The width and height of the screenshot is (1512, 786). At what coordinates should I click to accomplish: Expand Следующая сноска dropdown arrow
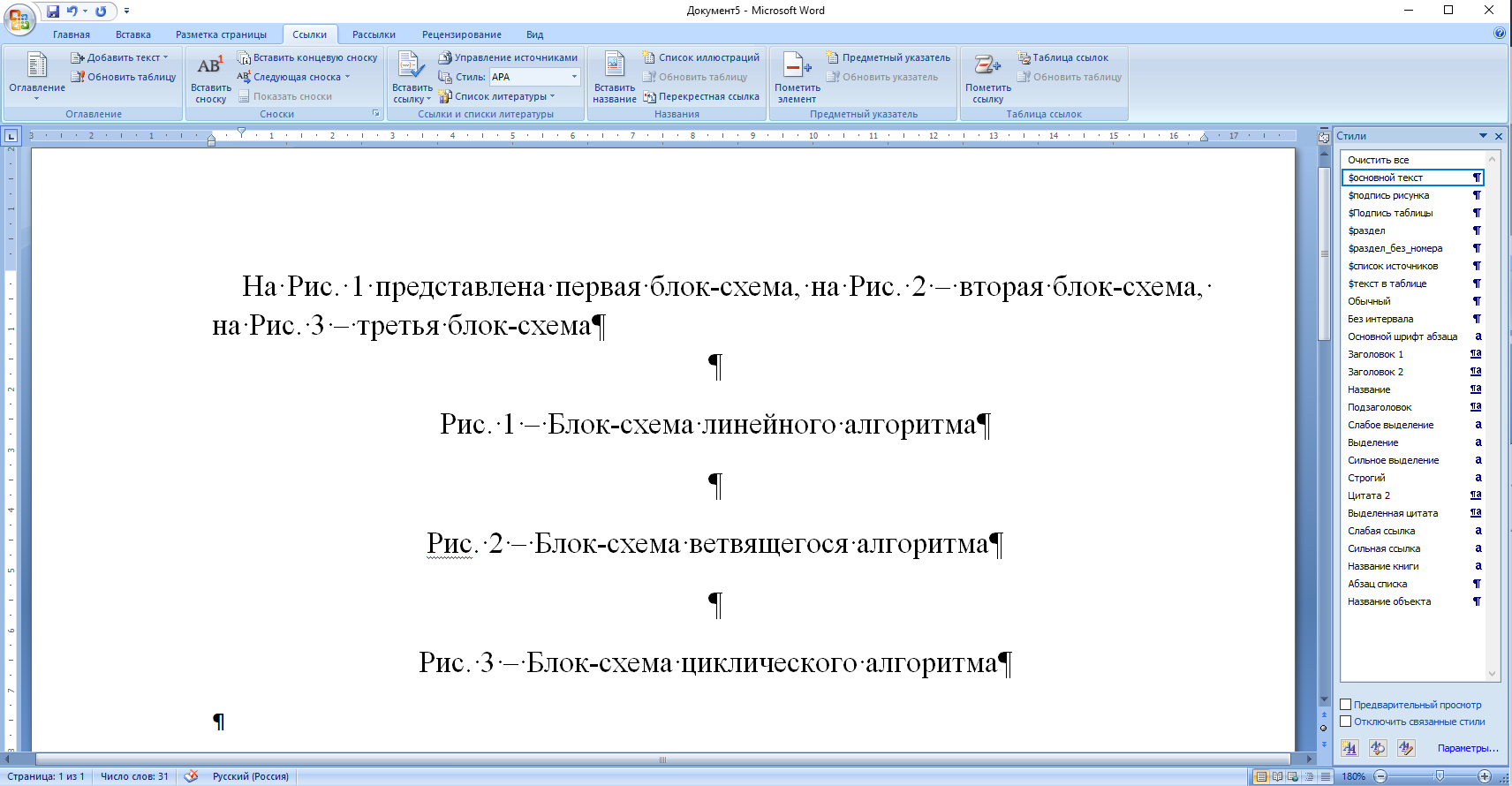pyautogui.click(x=348, y=77)
